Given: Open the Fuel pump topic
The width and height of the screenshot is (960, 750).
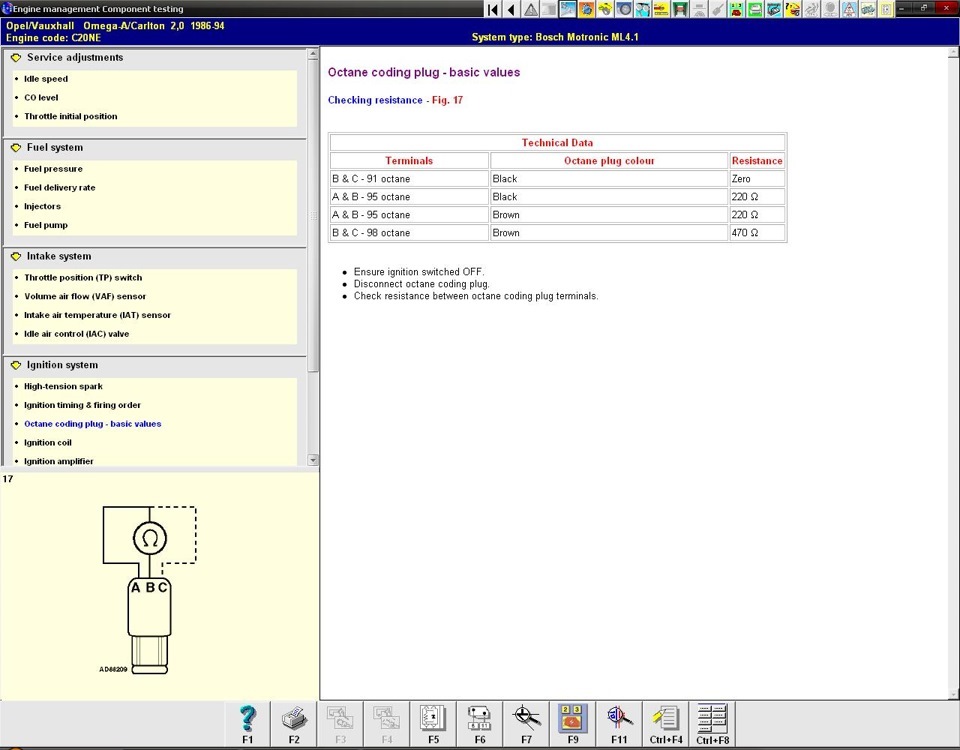Looking at the screenshot, I should tap(46, 225).
